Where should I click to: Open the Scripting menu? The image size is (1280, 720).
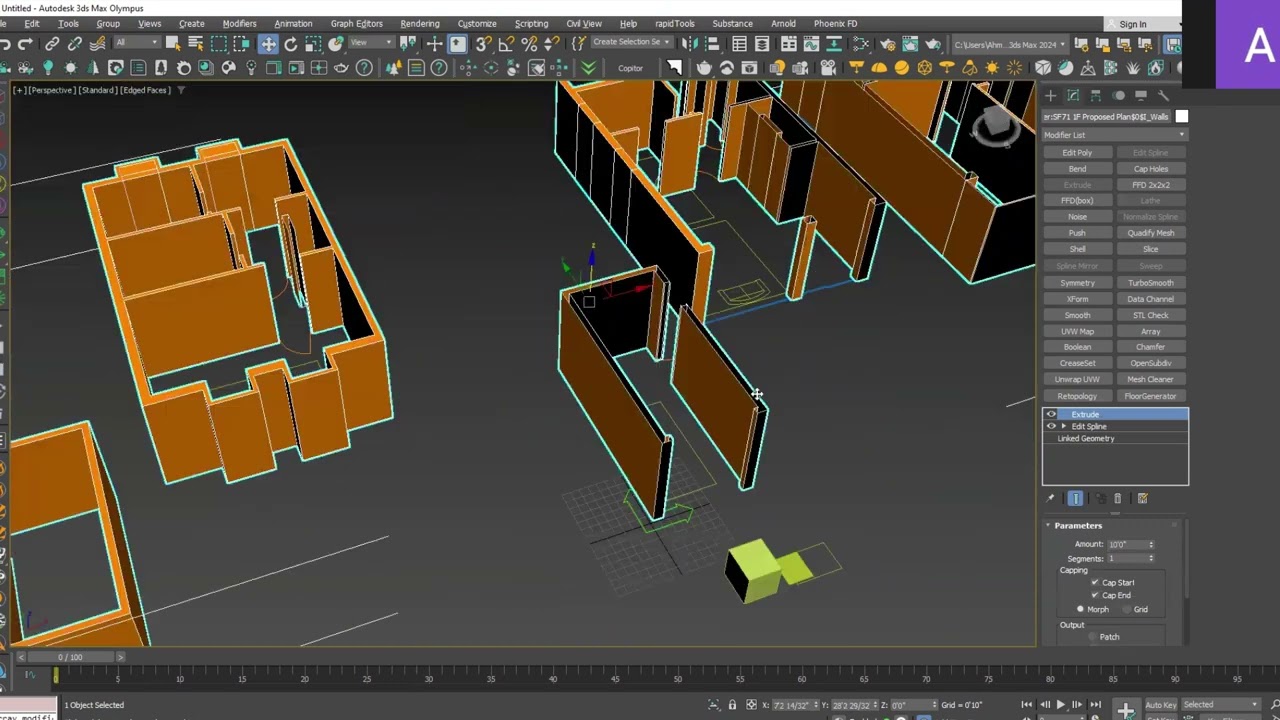click(531, 23)
